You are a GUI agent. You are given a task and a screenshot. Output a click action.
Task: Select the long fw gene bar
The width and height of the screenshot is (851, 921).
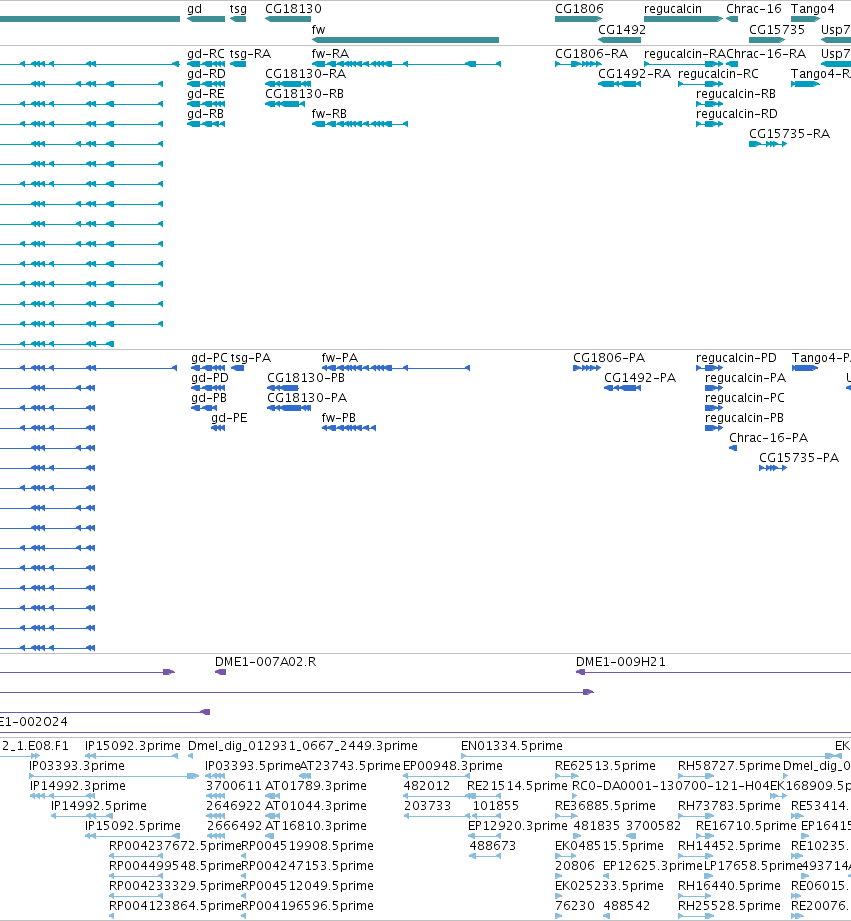pyautogui.click(x=405, y=40)
